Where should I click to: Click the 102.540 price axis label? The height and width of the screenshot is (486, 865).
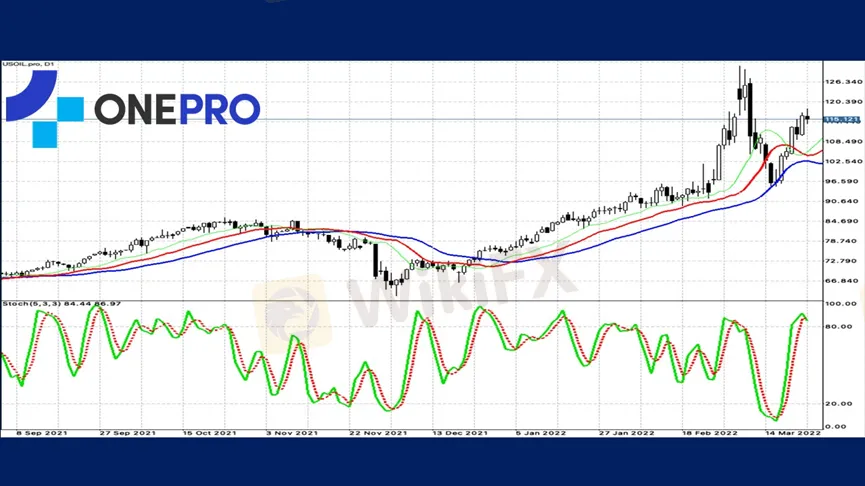(843, 161)
